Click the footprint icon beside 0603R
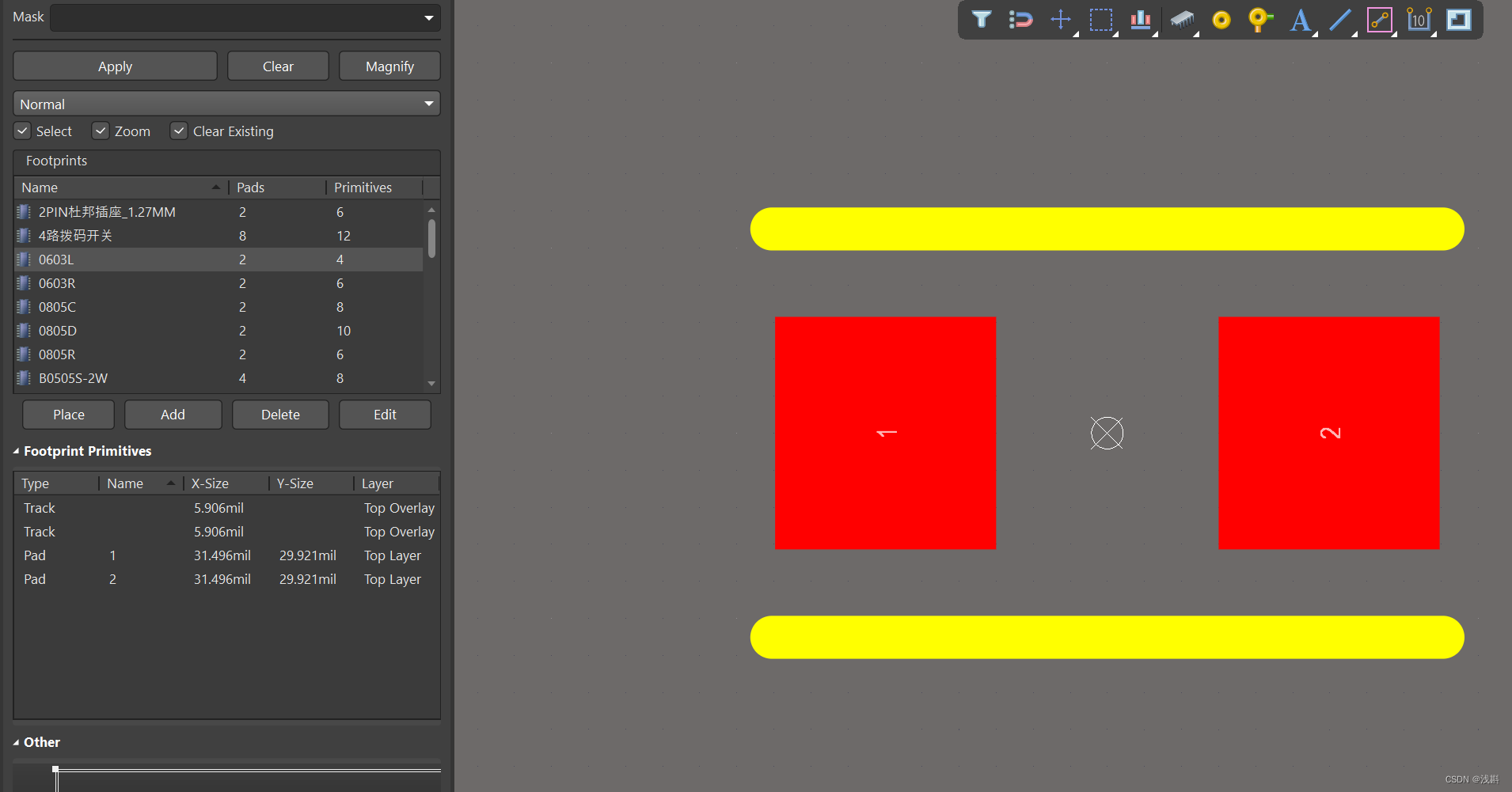Viewport: 1512px width, 792px height. point(24,283)
